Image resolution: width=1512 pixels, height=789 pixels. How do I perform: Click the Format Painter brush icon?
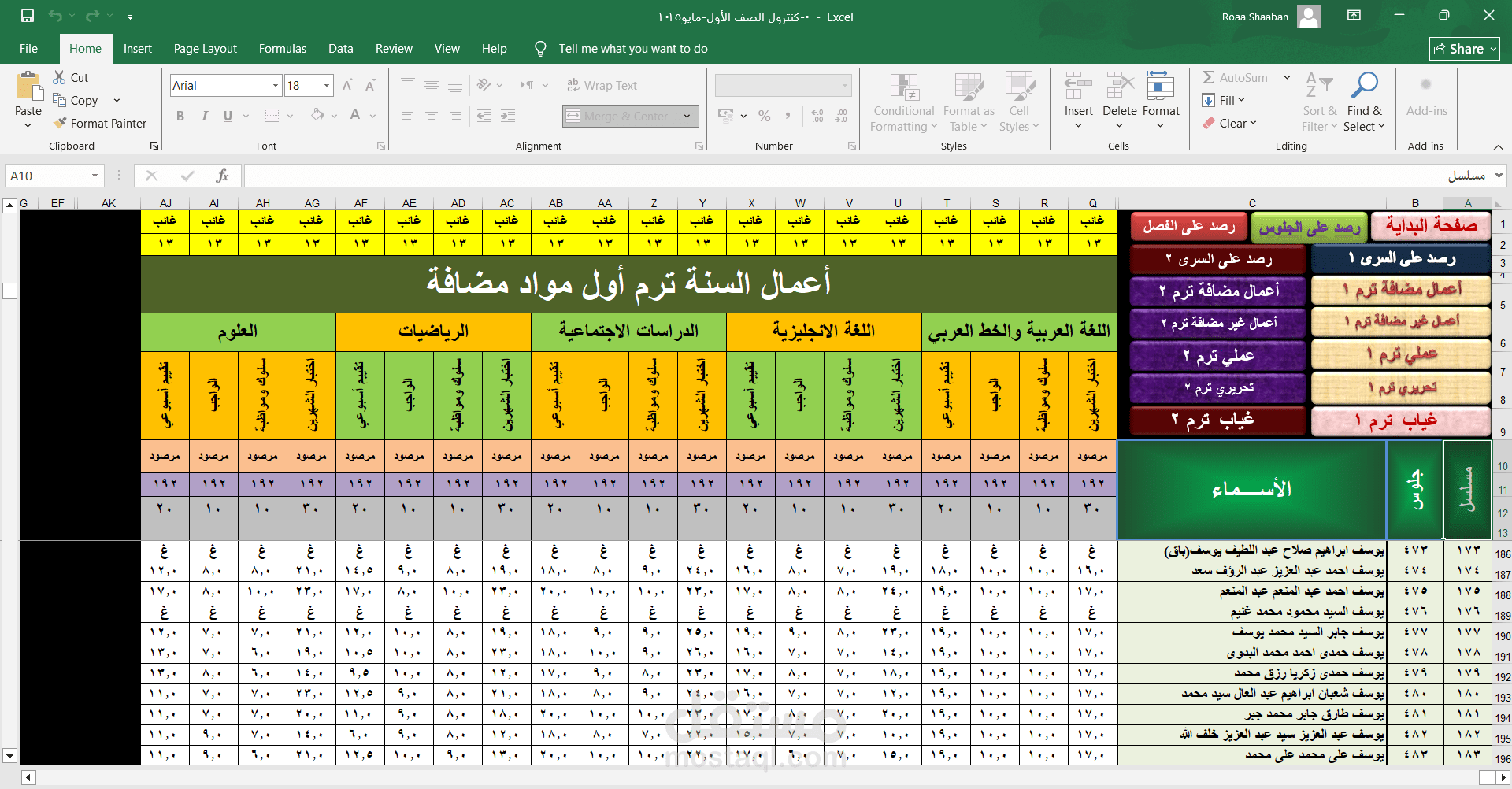click(x=60, y=123)
